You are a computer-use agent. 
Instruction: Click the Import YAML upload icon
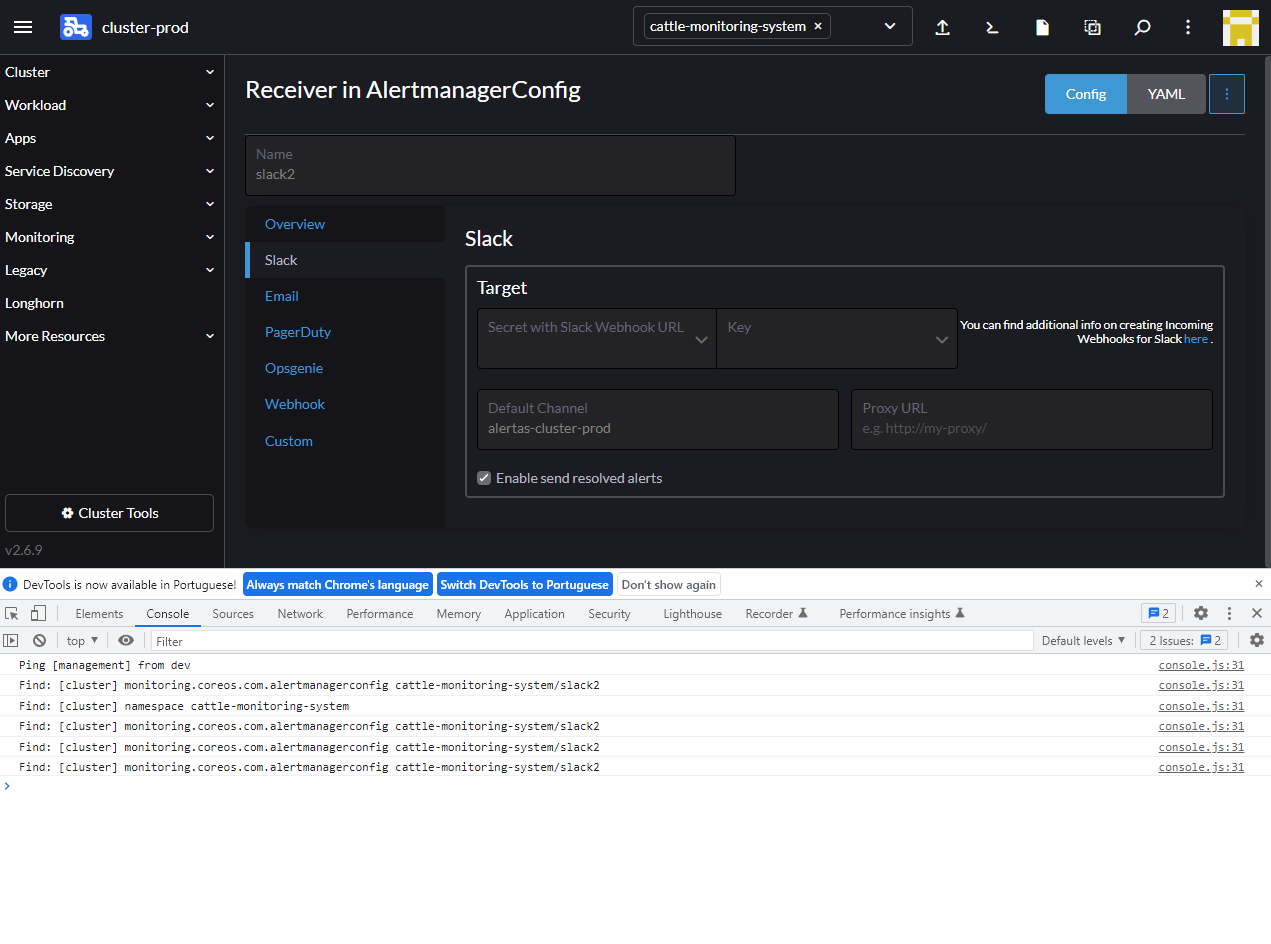point(941,27)
